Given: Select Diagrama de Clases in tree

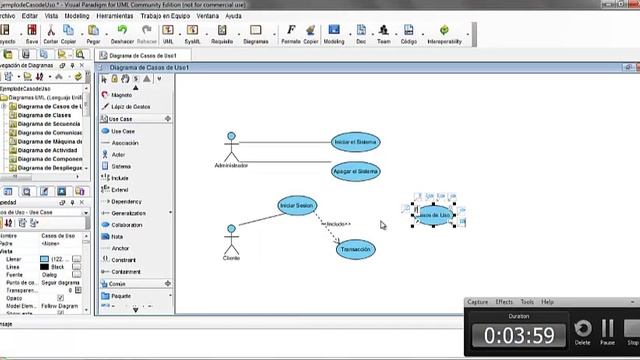Looking at the screenshot, I should click(x=44, y=115).
